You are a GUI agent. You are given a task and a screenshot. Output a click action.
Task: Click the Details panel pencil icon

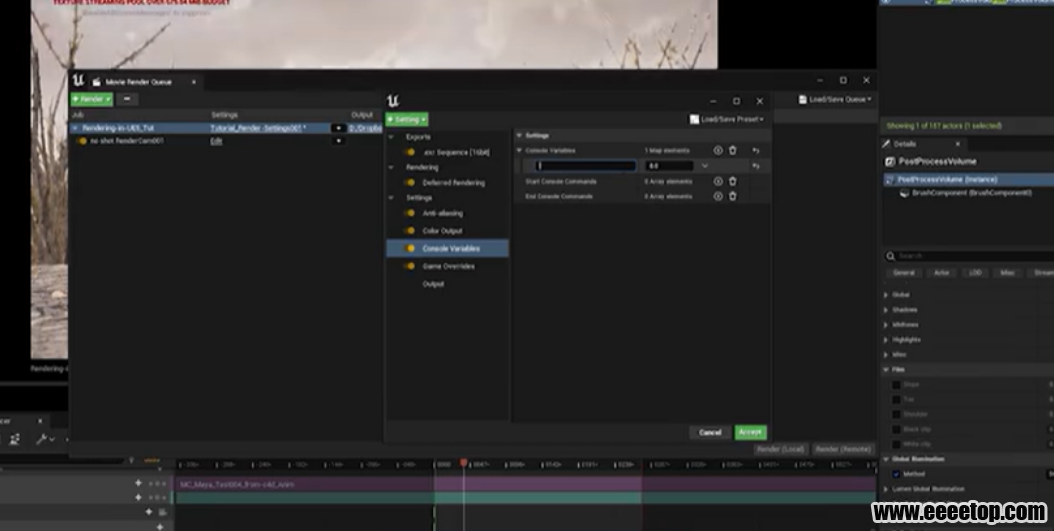coord(887,144)
